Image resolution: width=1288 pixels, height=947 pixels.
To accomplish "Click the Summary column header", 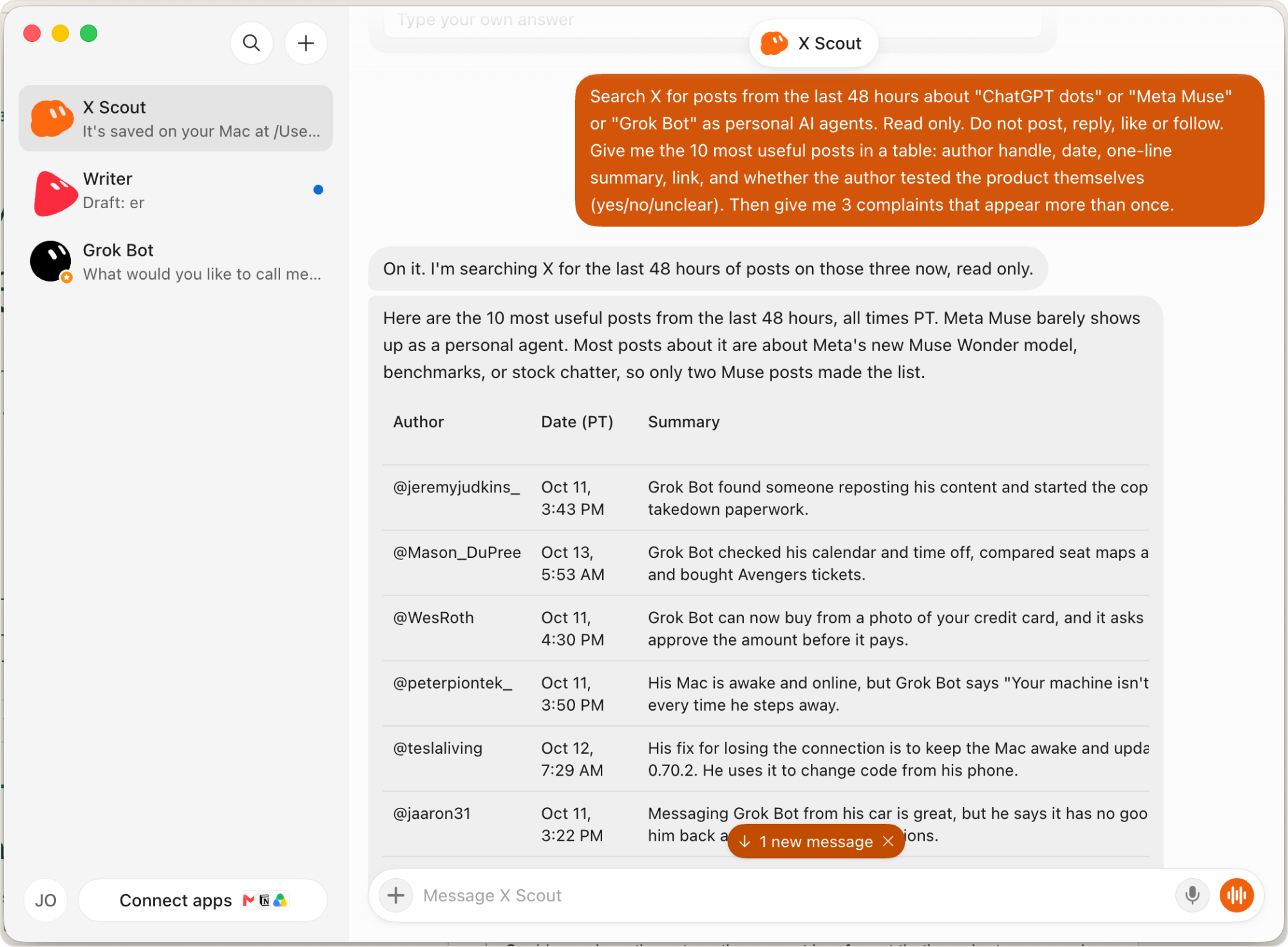I will (684, 422).
